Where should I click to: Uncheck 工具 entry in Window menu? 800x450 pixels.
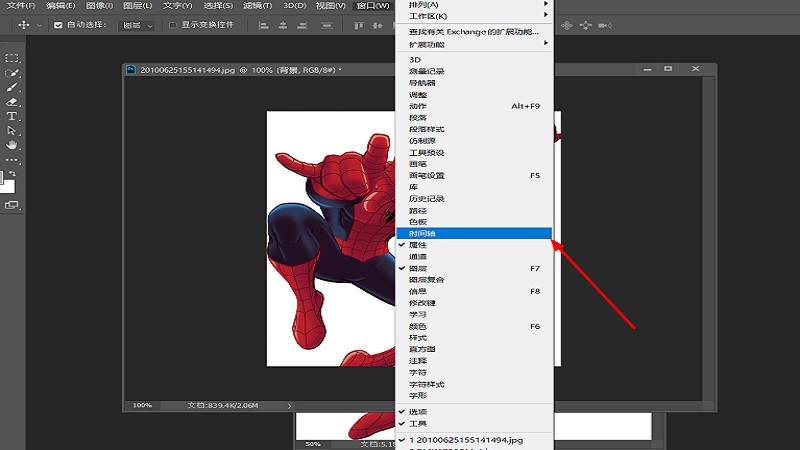click(x=474, y=423)
